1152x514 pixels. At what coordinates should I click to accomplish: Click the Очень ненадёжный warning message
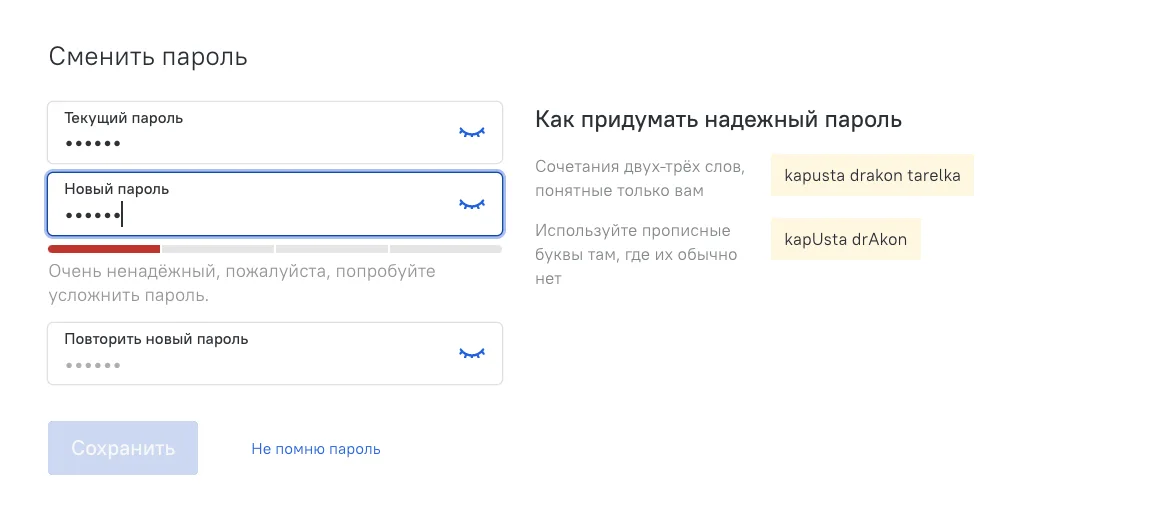(242, 283)
